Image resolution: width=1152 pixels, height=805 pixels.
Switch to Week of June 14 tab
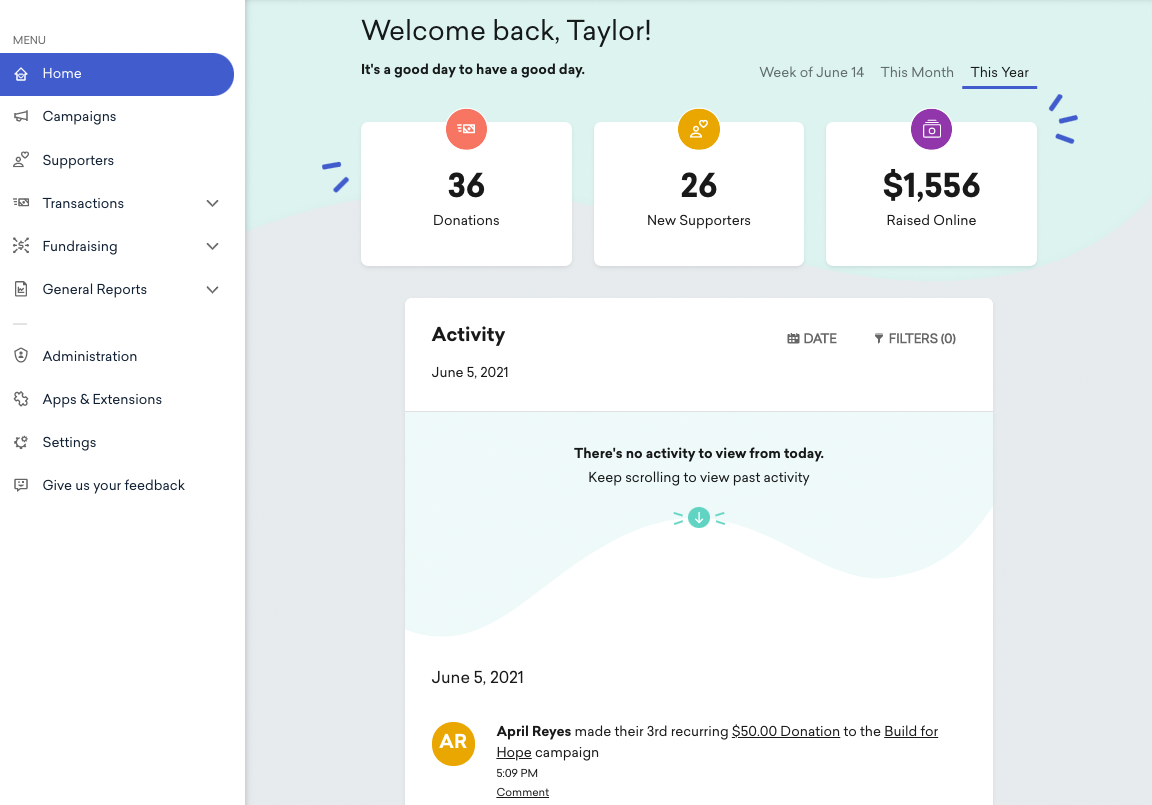811,72
